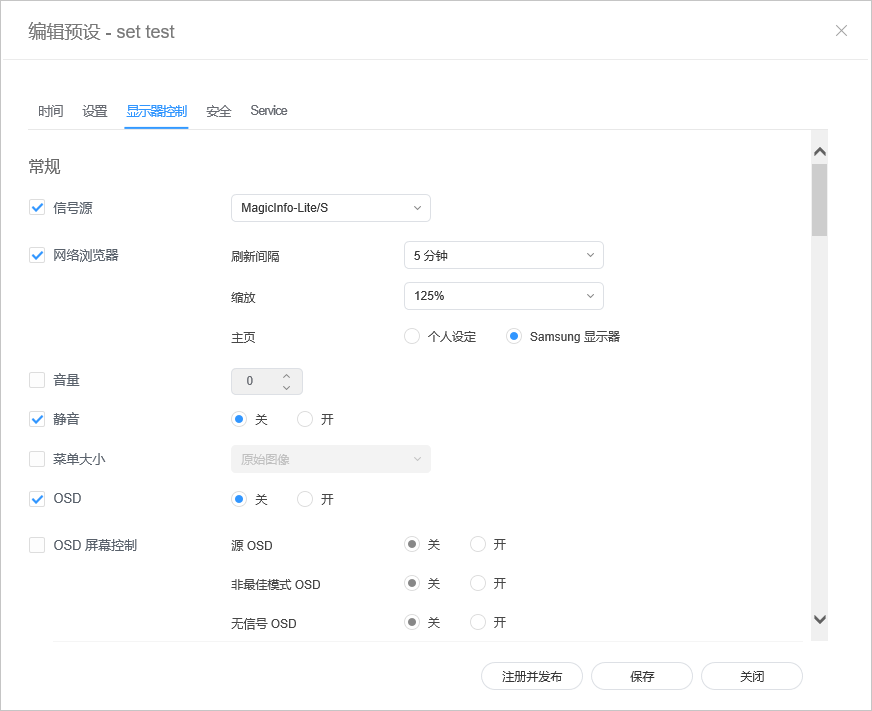Set 静音 to 开
Viewport: 872px width, 711px height.
click(305, 419)
